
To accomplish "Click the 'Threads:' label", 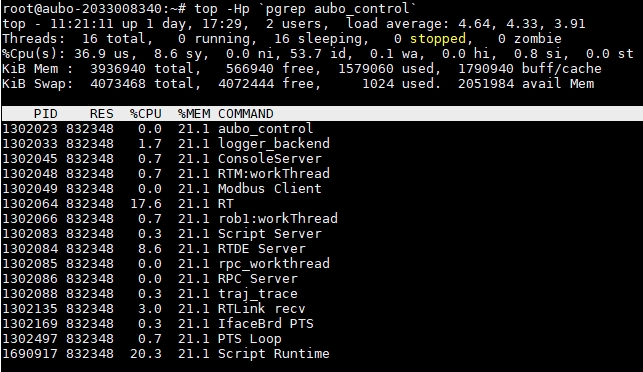I will pos(34,39).
